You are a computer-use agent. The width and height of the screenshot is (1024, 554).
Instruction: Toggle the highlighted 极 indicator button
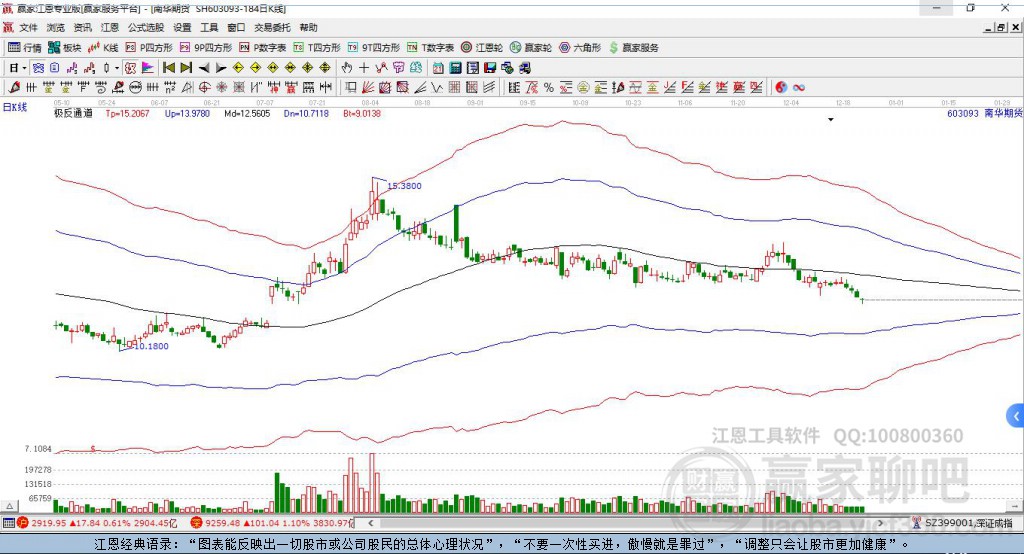point(131,67)
